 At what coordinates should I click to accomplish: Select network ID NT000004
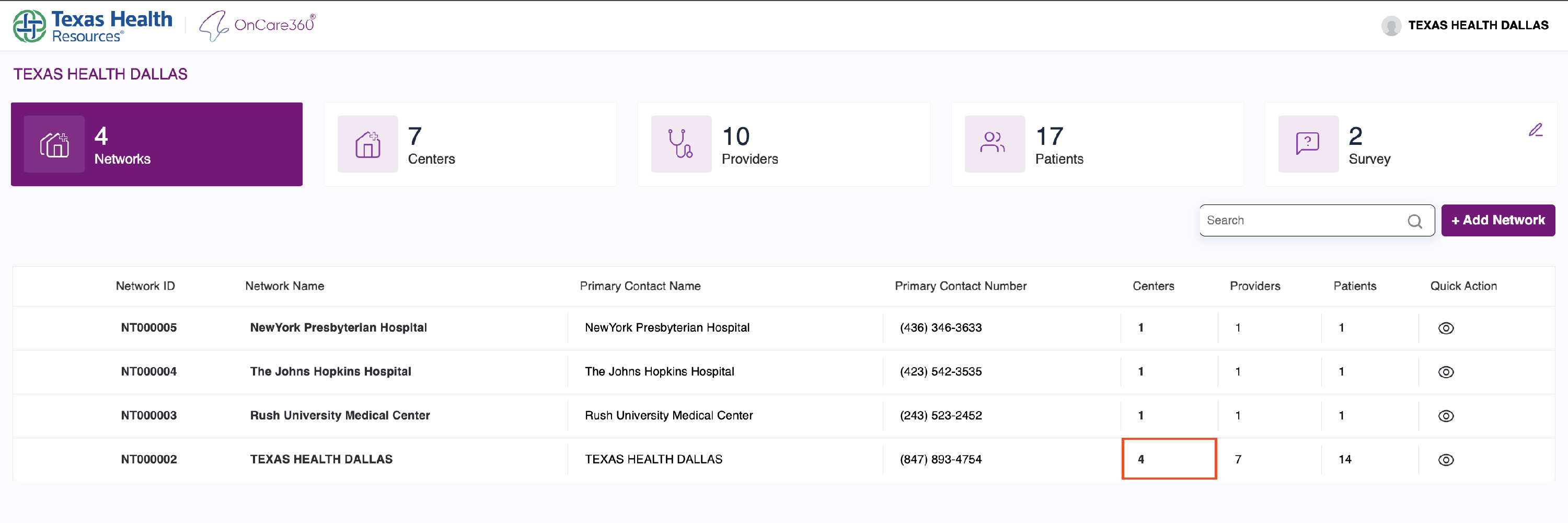(148, 371)
